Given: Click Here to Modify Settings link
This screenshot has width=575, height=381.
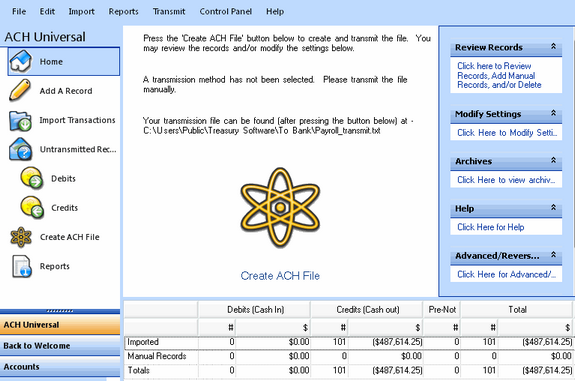Looking at the screenshot, I should [507, 133].
